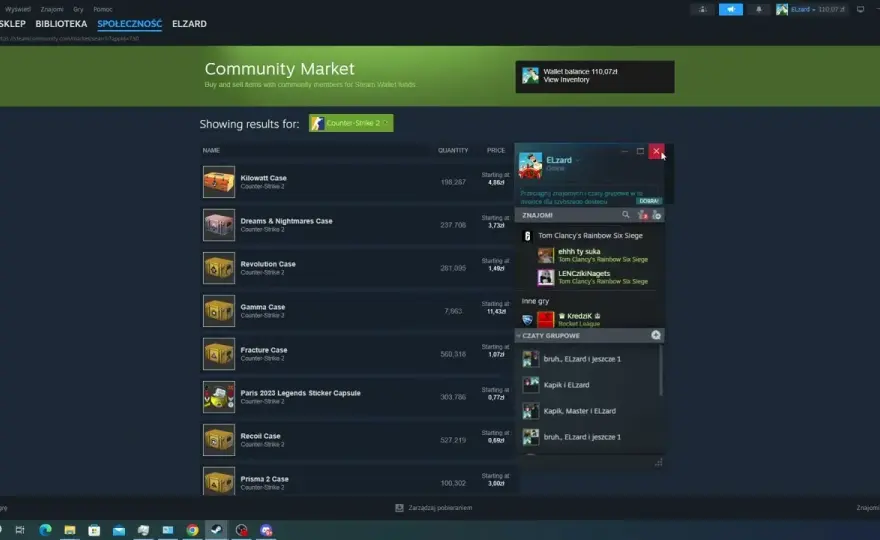Click the downloads icon in bottom bar

coord(399,508)
